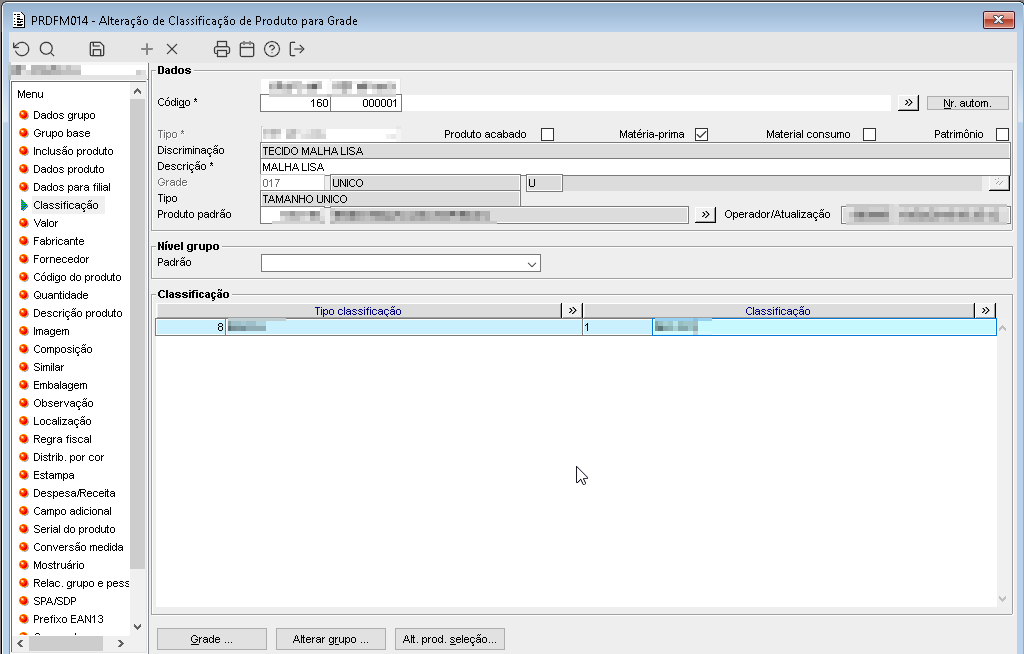Open the Localização menu entry
This screenshot has width=1024, height=654.
(62, 421)
